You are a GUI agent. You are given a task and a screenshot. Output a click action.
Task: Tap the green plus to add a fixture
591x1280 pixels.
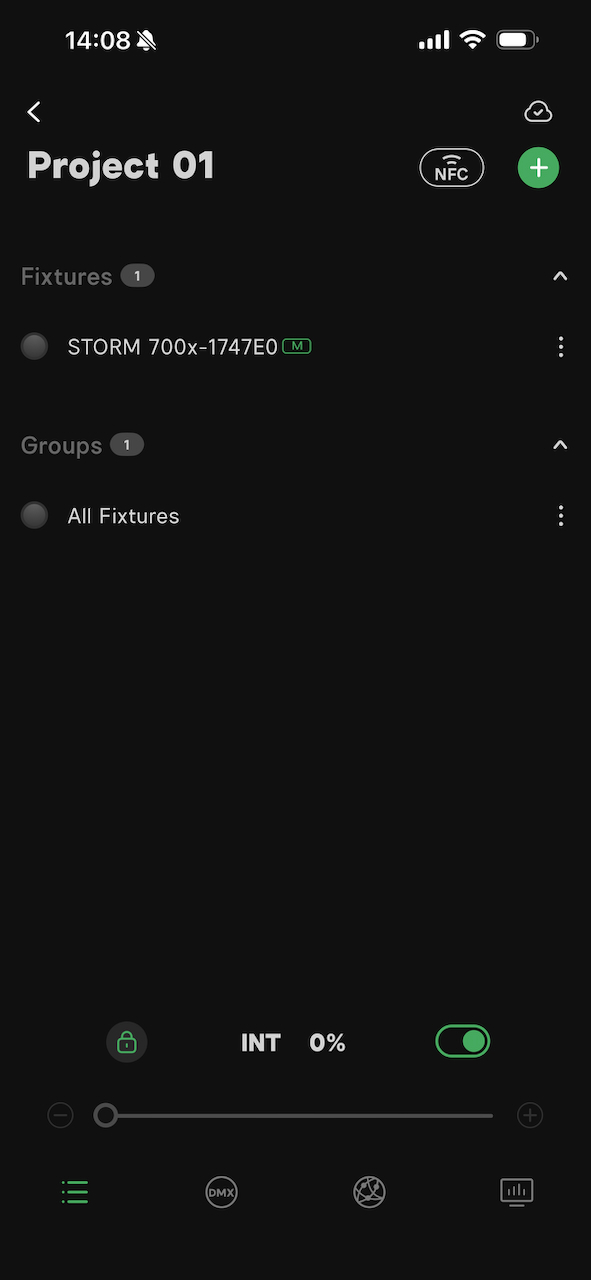tap(538, 167)
